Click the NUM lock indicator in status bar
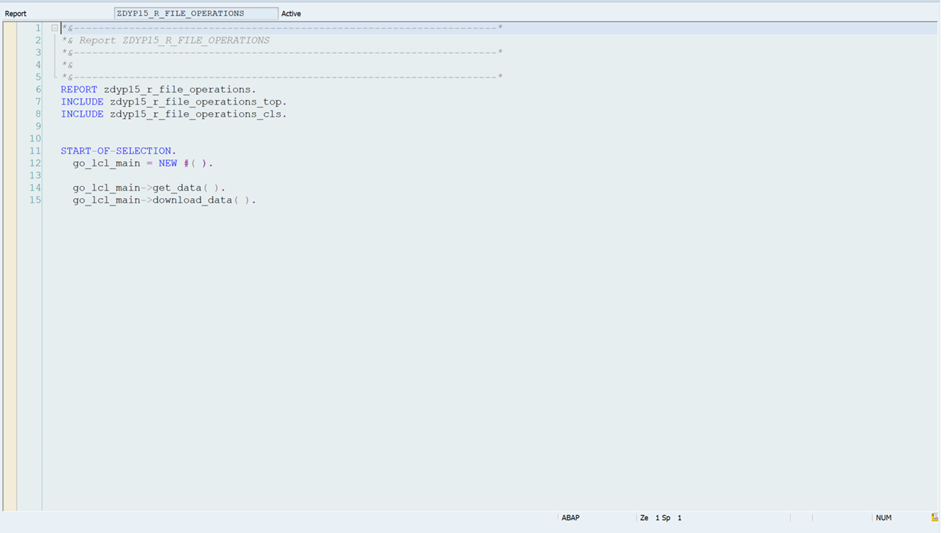Screen dimensions: 945x533 (883, 518)
